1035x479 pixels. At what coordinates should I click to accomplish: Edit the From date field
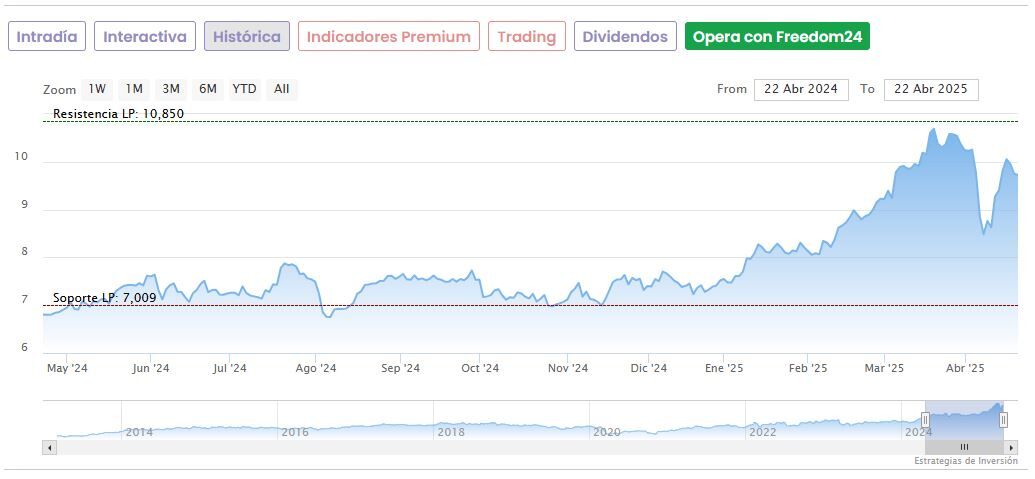coord(801,89)
